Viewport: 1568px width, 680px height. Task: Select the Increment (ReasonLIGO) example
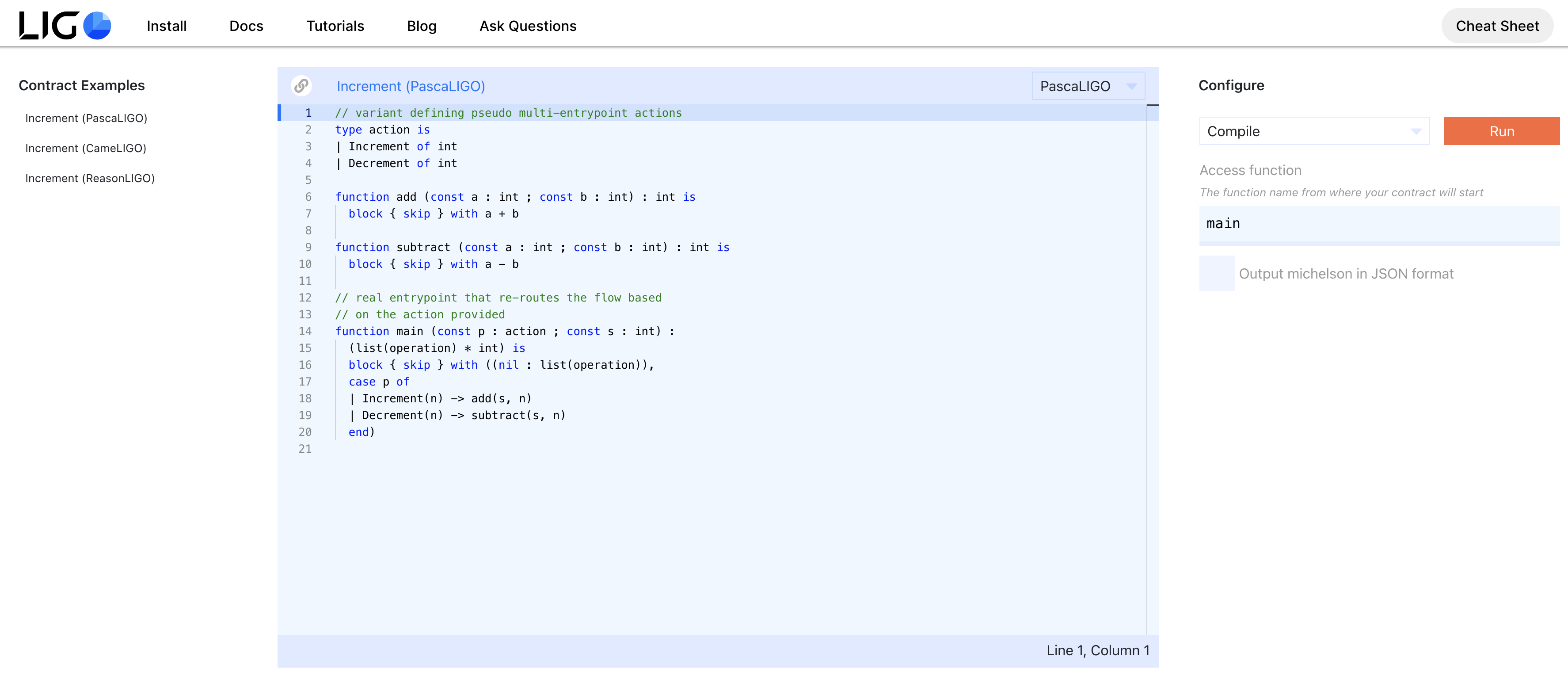[x=89, y=178]
